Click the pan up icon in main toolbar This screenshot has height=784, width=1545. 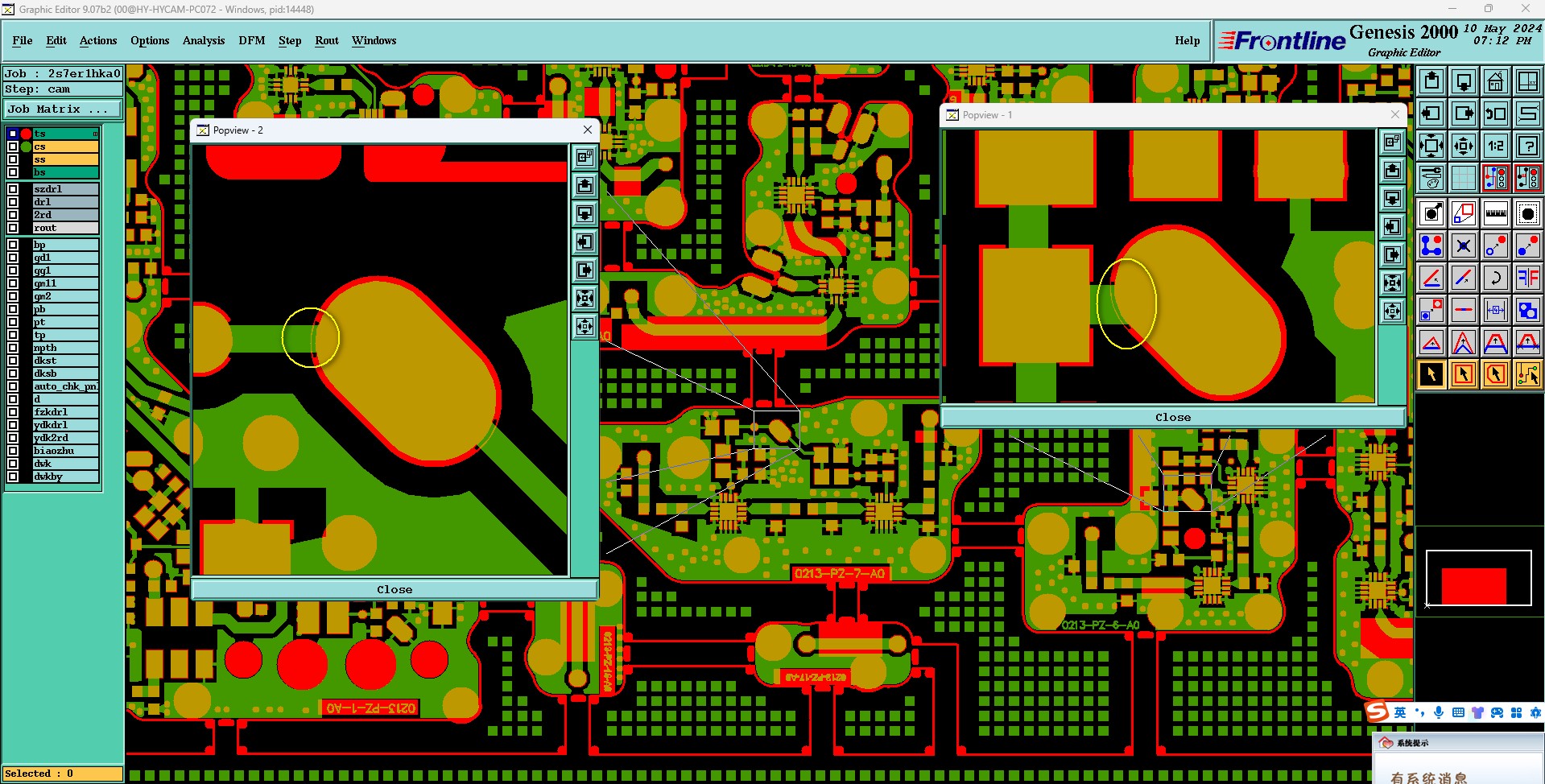[1431, 81]
